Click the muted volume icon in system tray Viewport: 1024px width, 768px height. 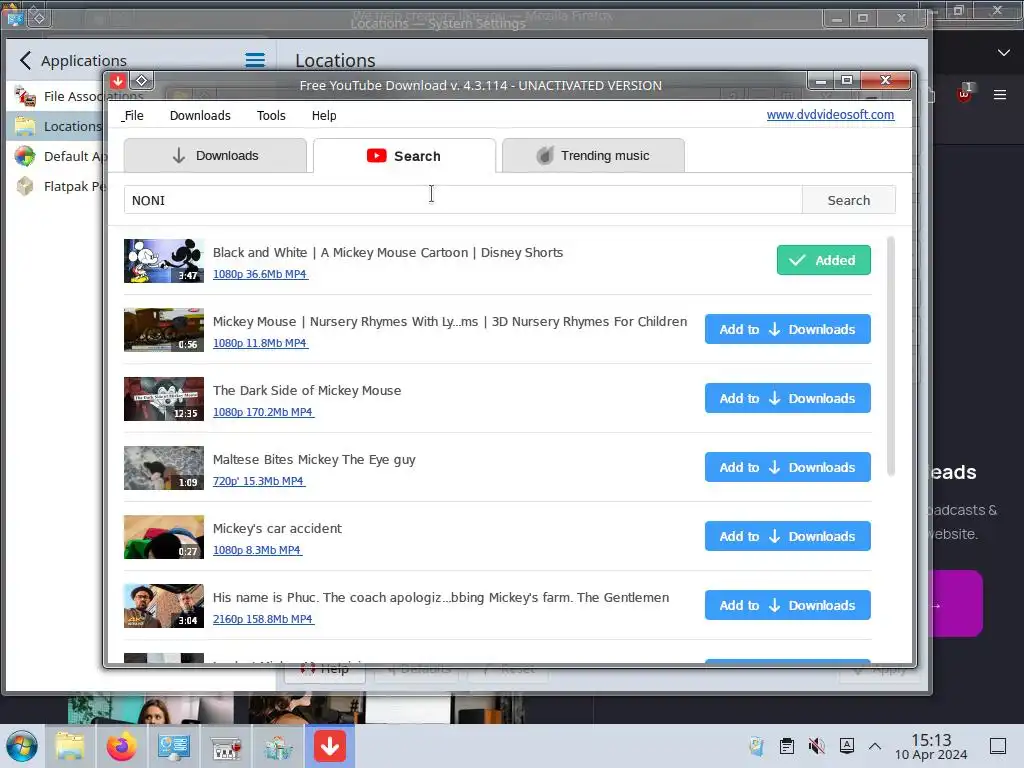[x=816, y=746]
